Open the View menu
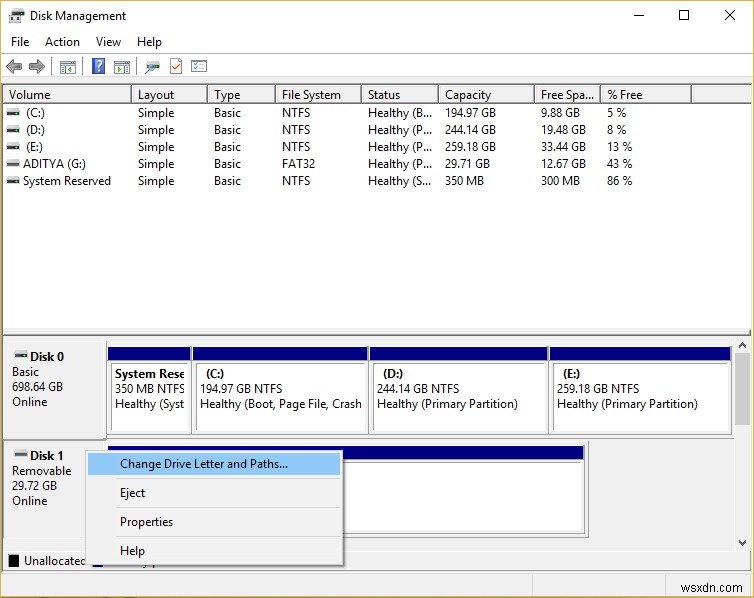Viewport: 754px width, 598px height. (x=108, y=42)
